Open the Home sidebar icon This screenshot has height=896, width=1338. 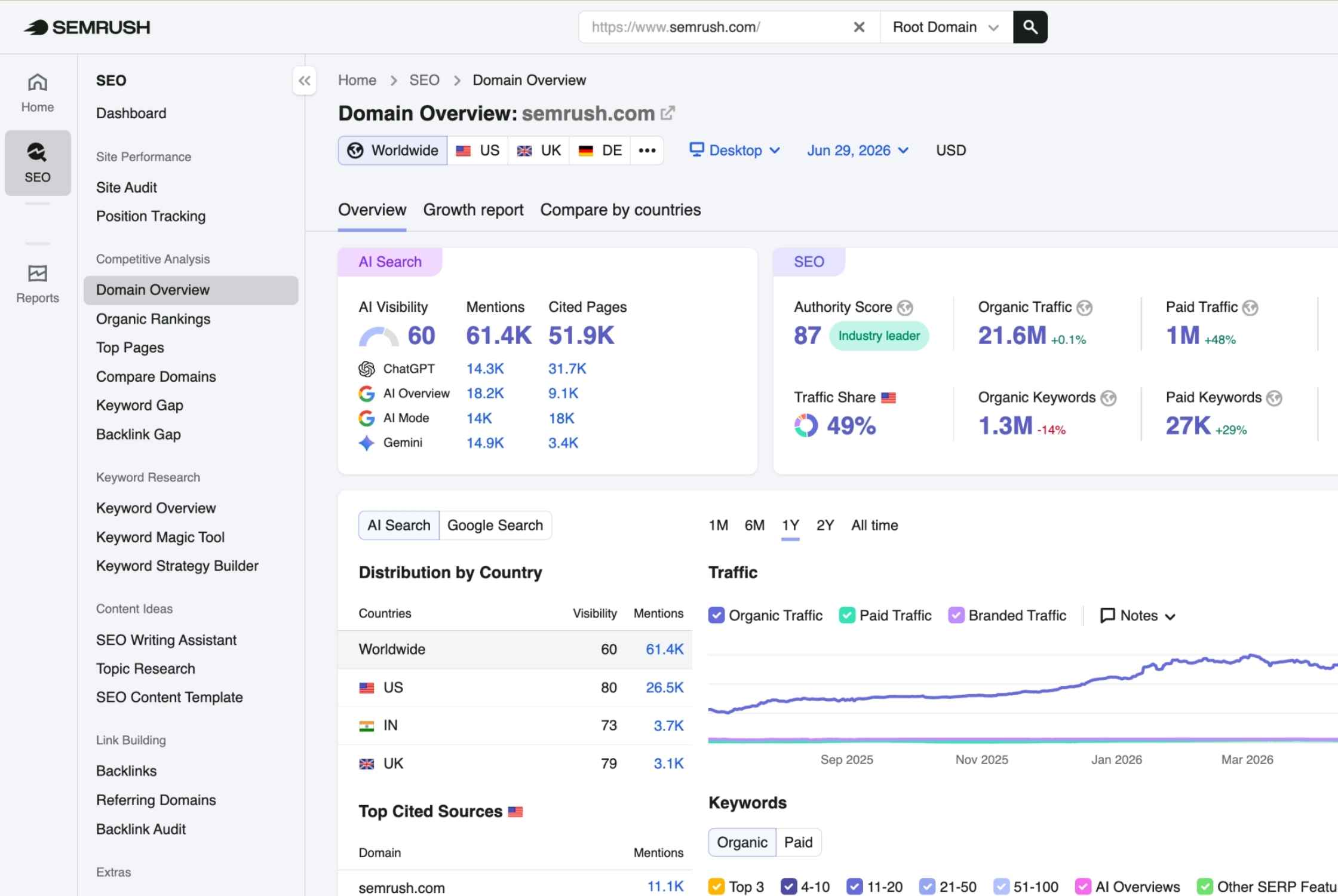(38, 93)
